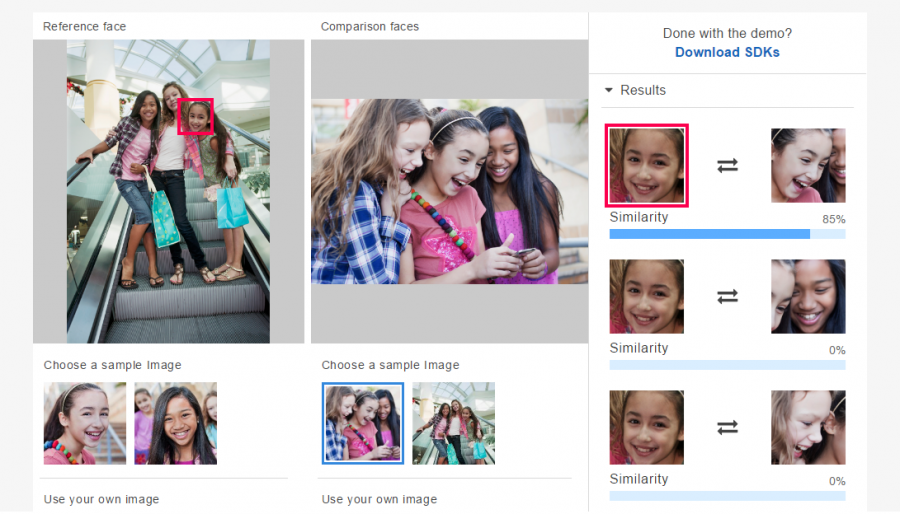Click the second result's 0% similarity bar

coord(727,365)
